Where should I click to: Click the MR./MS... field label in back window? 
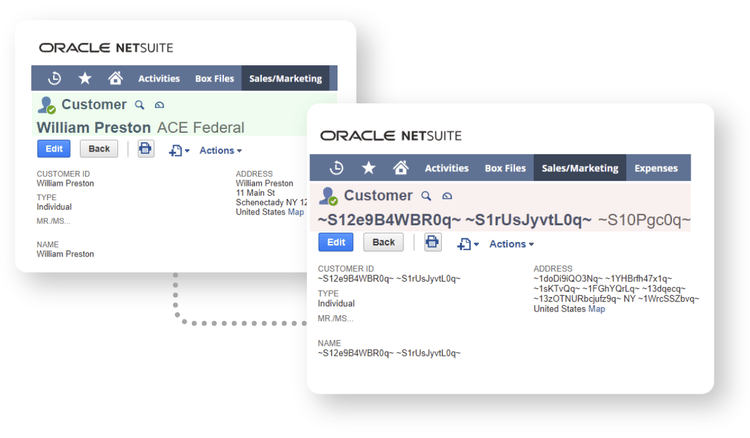pos(54,221)
